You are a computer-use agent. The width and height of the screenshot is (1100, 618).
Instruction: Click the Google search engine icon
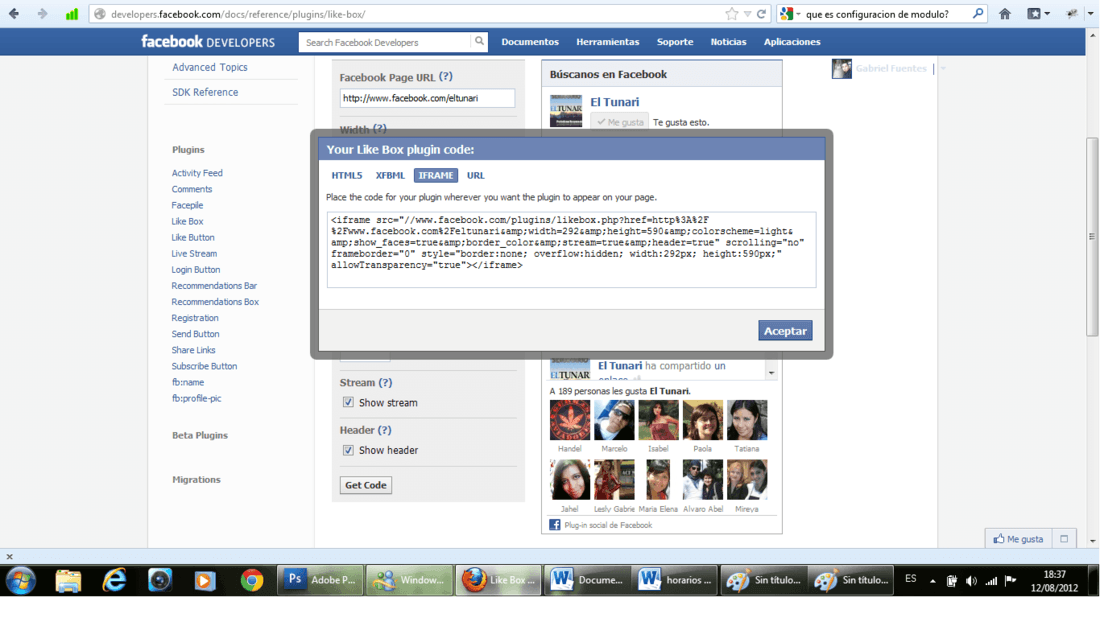[x=787, y=13]
